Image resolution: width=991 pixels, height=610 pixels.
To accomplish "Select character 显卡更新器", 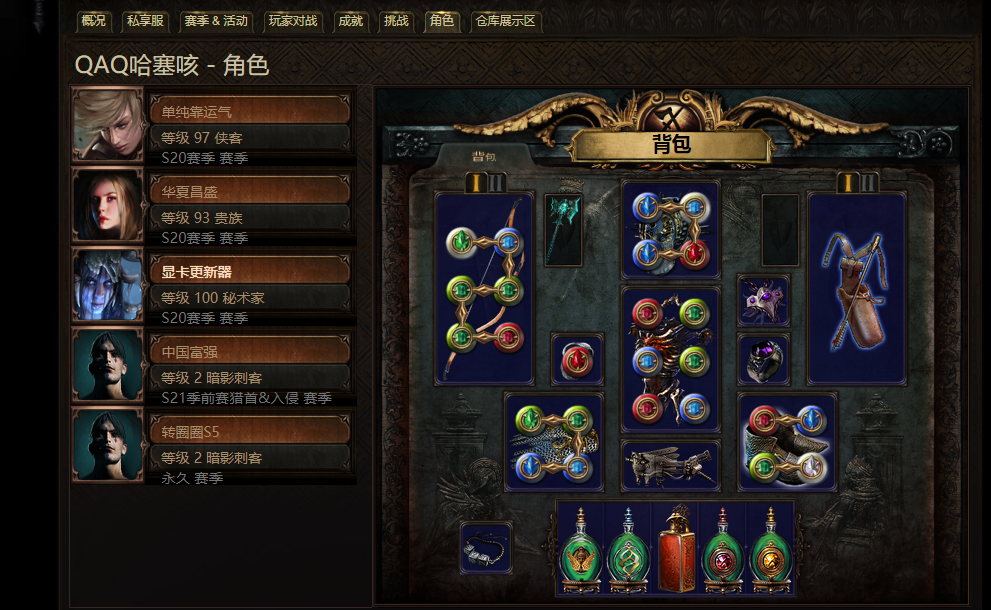I will click(x=250, y=272).
